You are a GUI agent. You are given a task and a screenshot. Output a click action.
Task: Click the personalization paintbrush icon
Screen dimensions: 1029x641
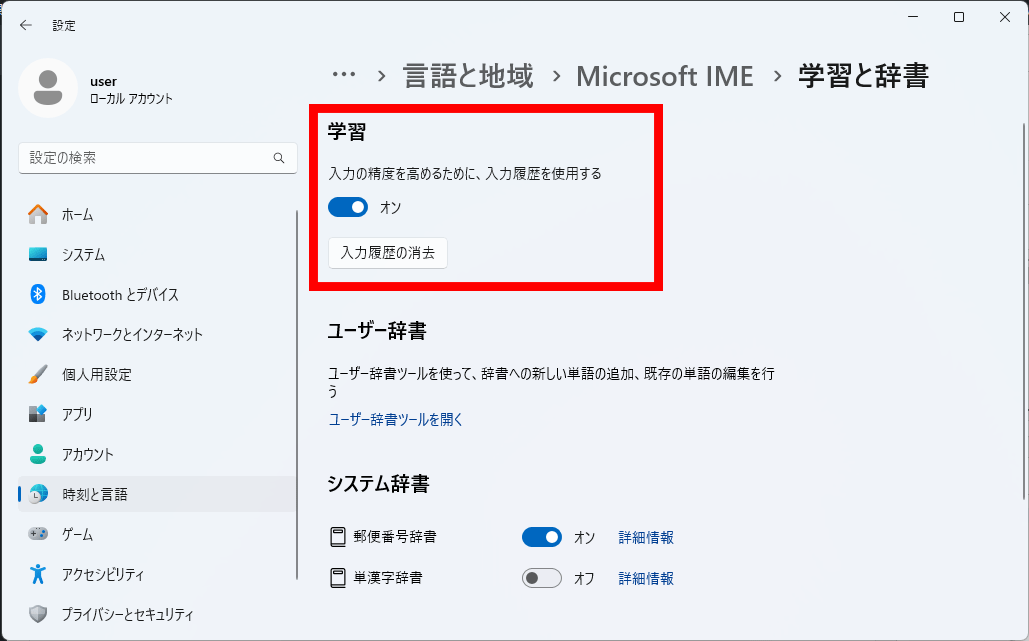[x=38, y=374]
